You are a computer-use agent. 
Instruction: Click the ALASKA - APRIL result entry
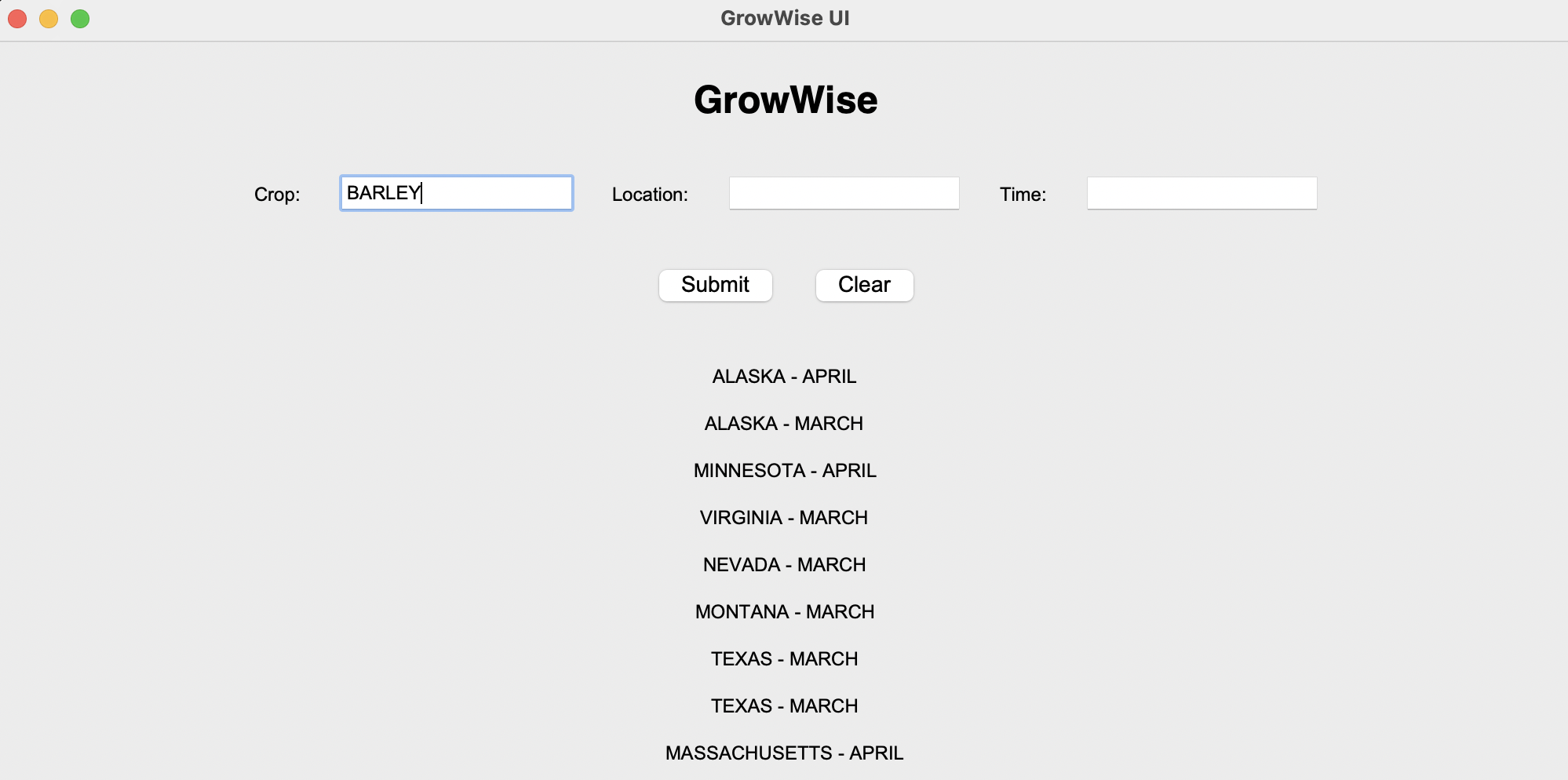click(784, 377)
